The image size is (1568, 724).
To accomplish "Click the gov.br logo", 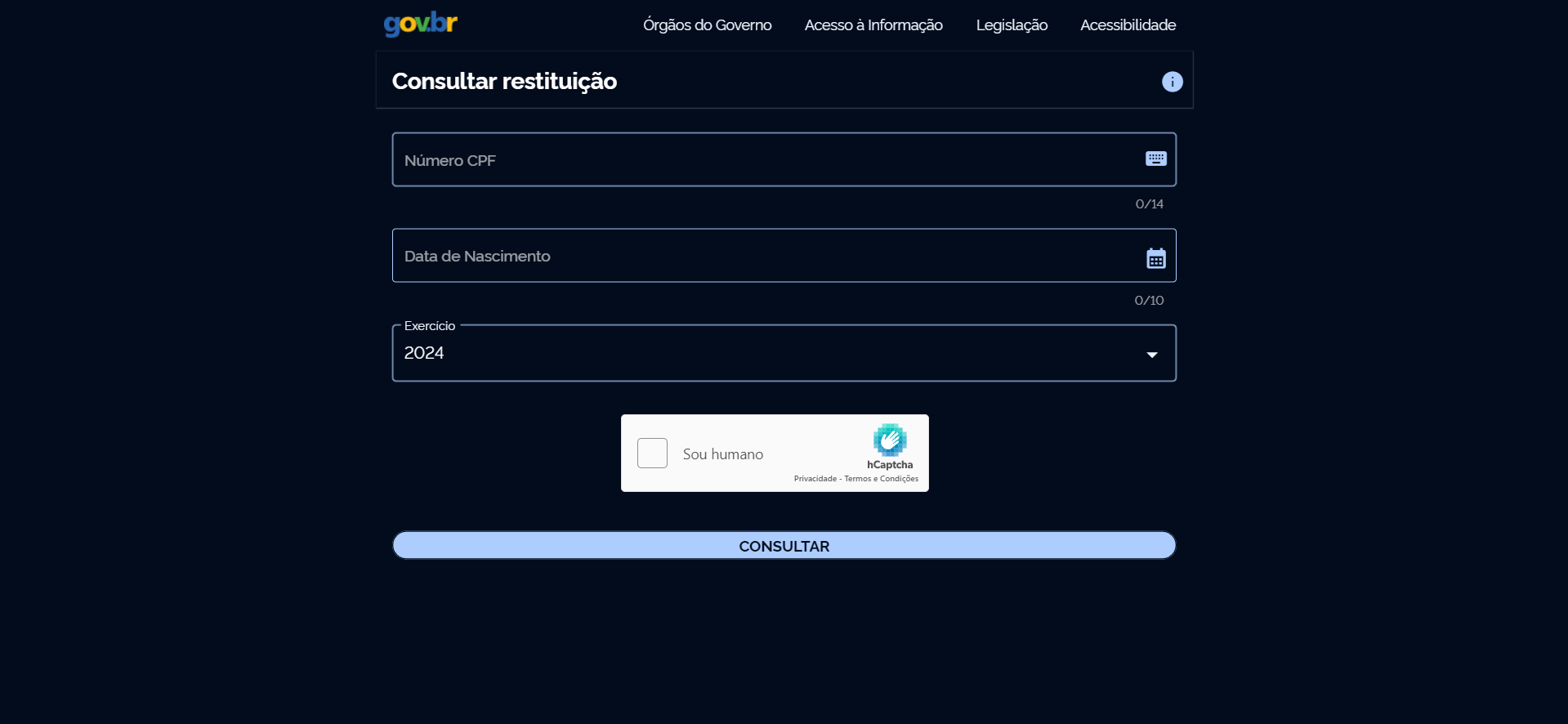I will click(420, 24).
